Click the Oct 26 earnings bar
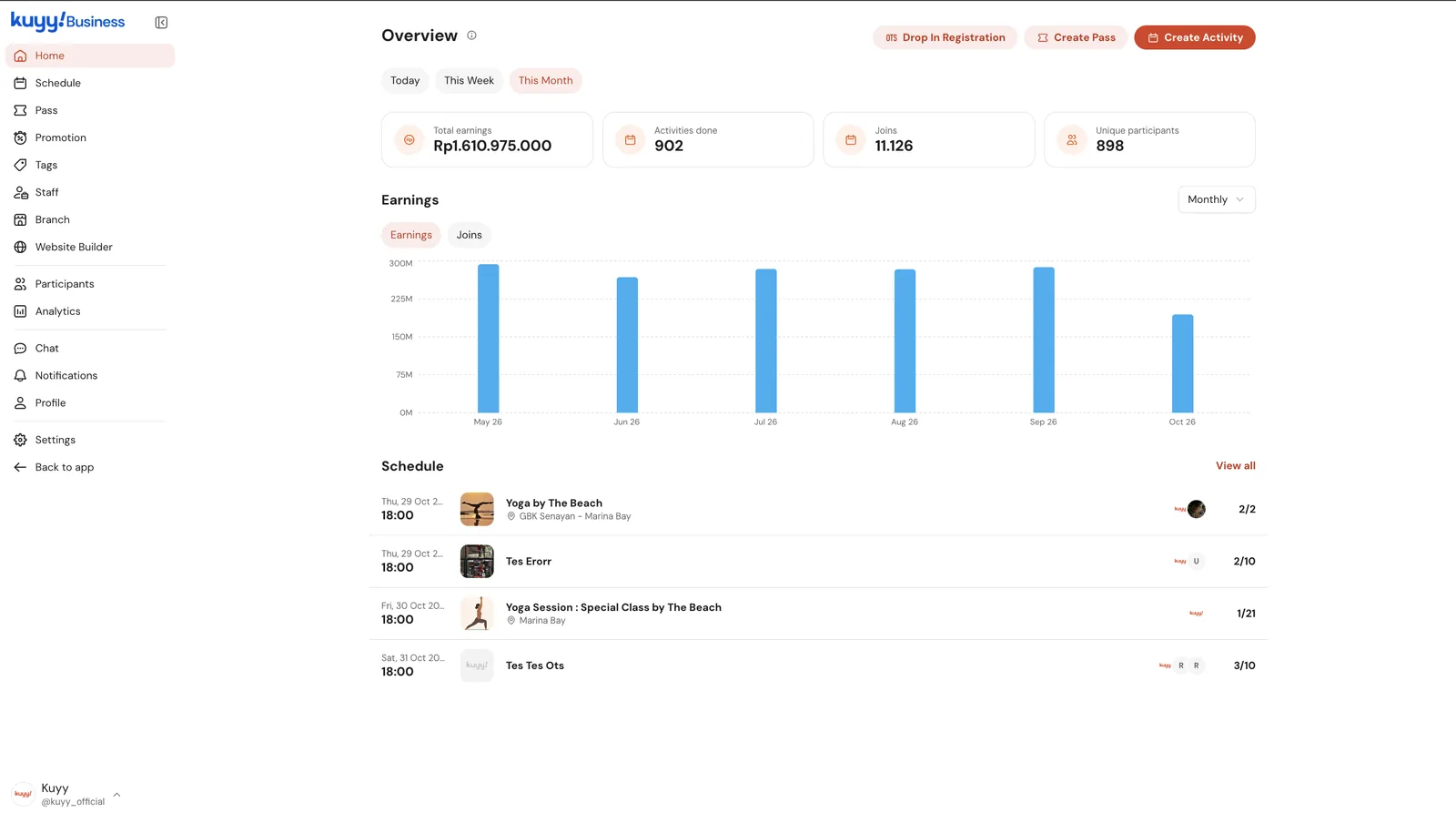 [x=1182, y=364]
